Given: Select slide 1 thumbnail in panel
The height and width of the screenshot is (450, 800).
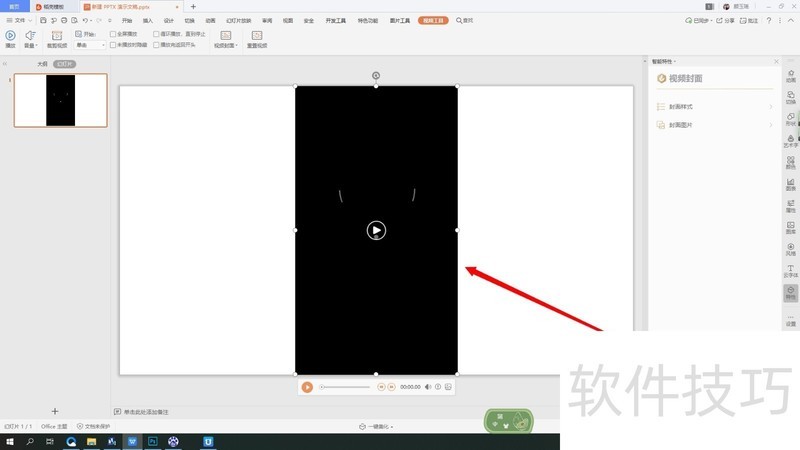Looking at the screenshot, I should (60, 100).
